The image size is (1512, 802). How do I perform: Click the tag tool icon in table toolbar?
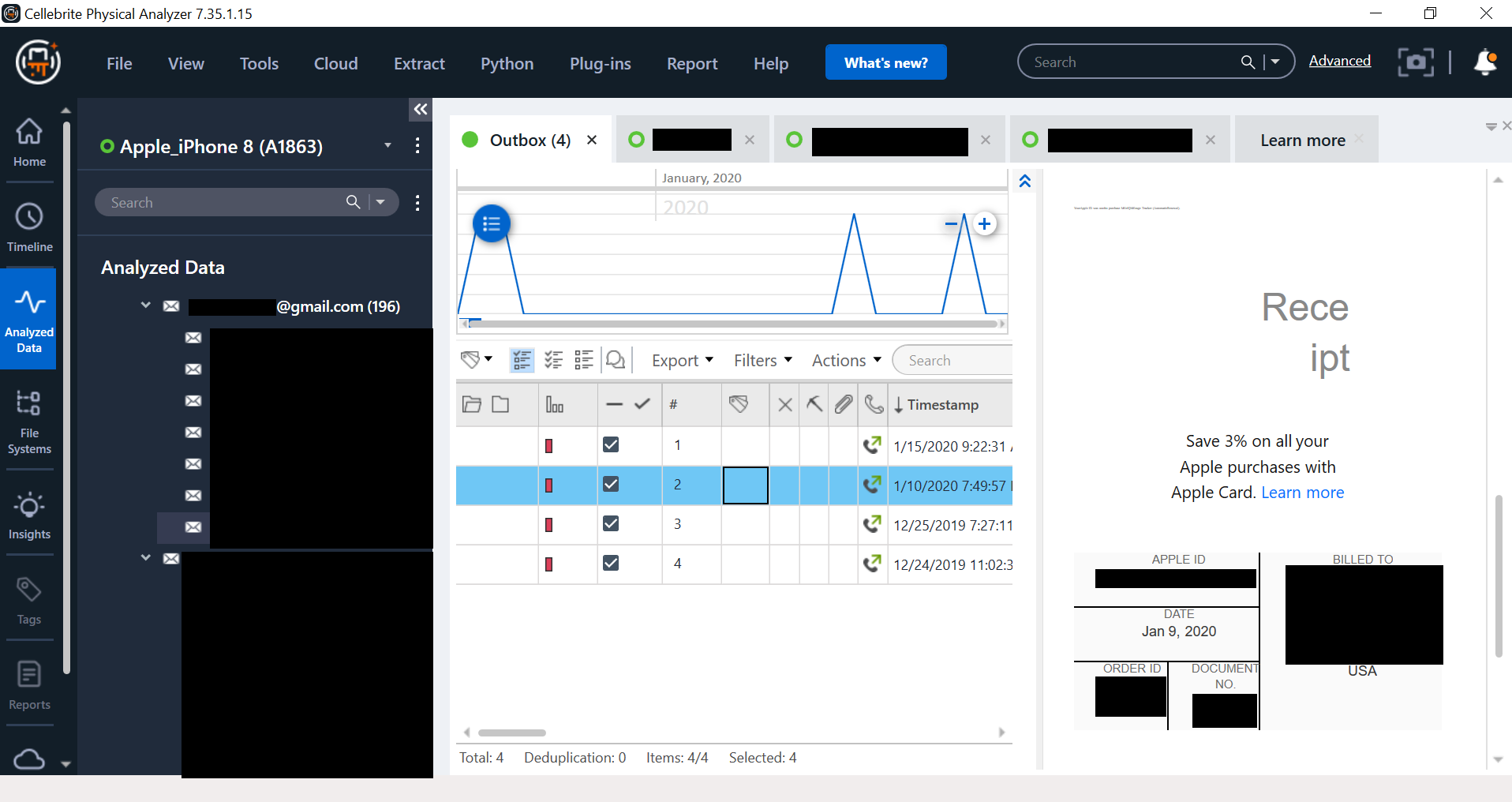point(470,360)
